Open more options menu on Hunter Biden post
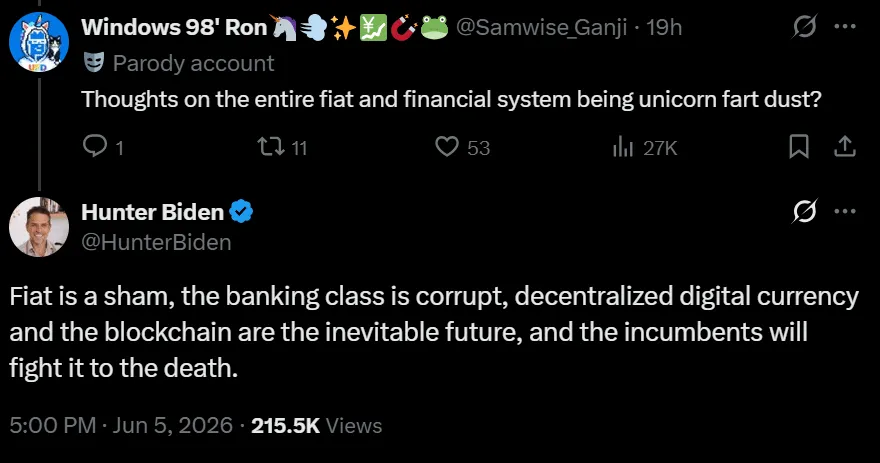Image resolution: width=880 pixels, height=463 pixels. [x=845, y=211]
